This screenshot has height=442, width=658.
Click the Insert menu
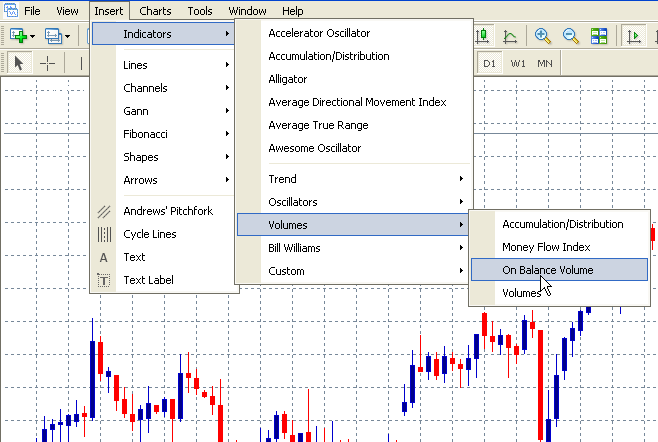tap(109, 10)
